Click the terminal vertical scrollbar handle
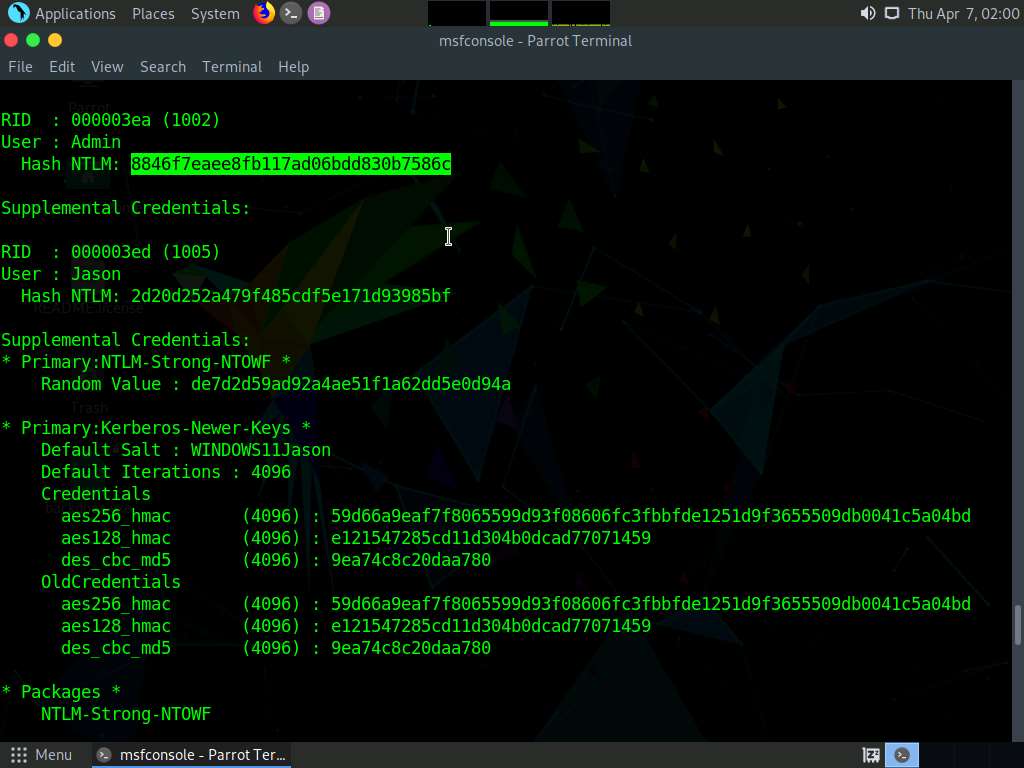The height and width of the screenshot is (768, 1024). 1018,625
